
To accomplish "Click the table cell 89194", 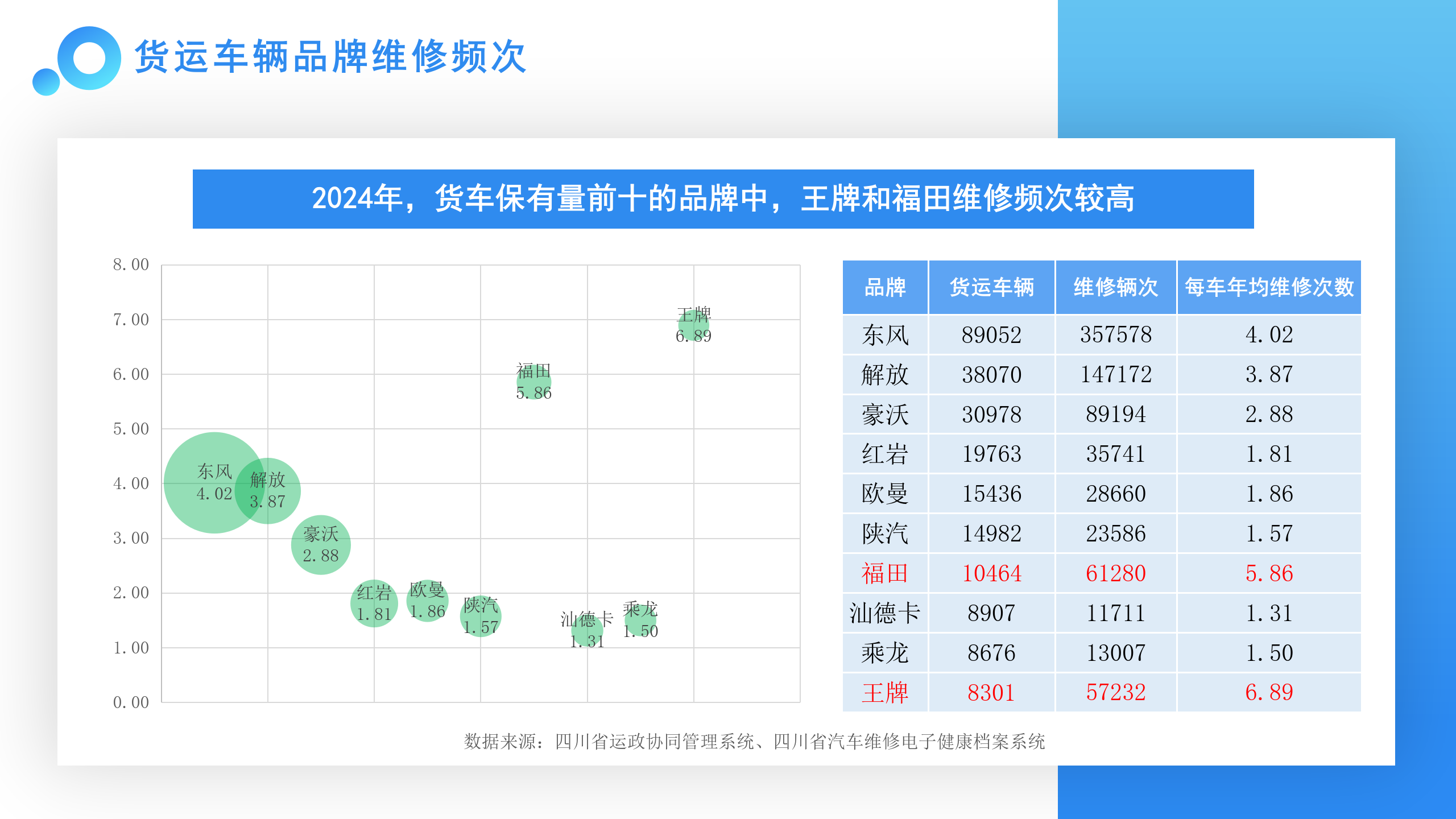I will pyautogui.click(x=1116, y=415).
